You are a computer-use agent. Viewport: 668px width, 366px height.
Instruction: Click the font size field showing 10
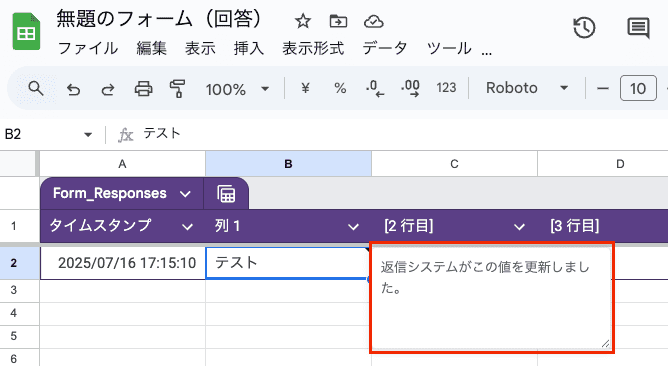638,88
